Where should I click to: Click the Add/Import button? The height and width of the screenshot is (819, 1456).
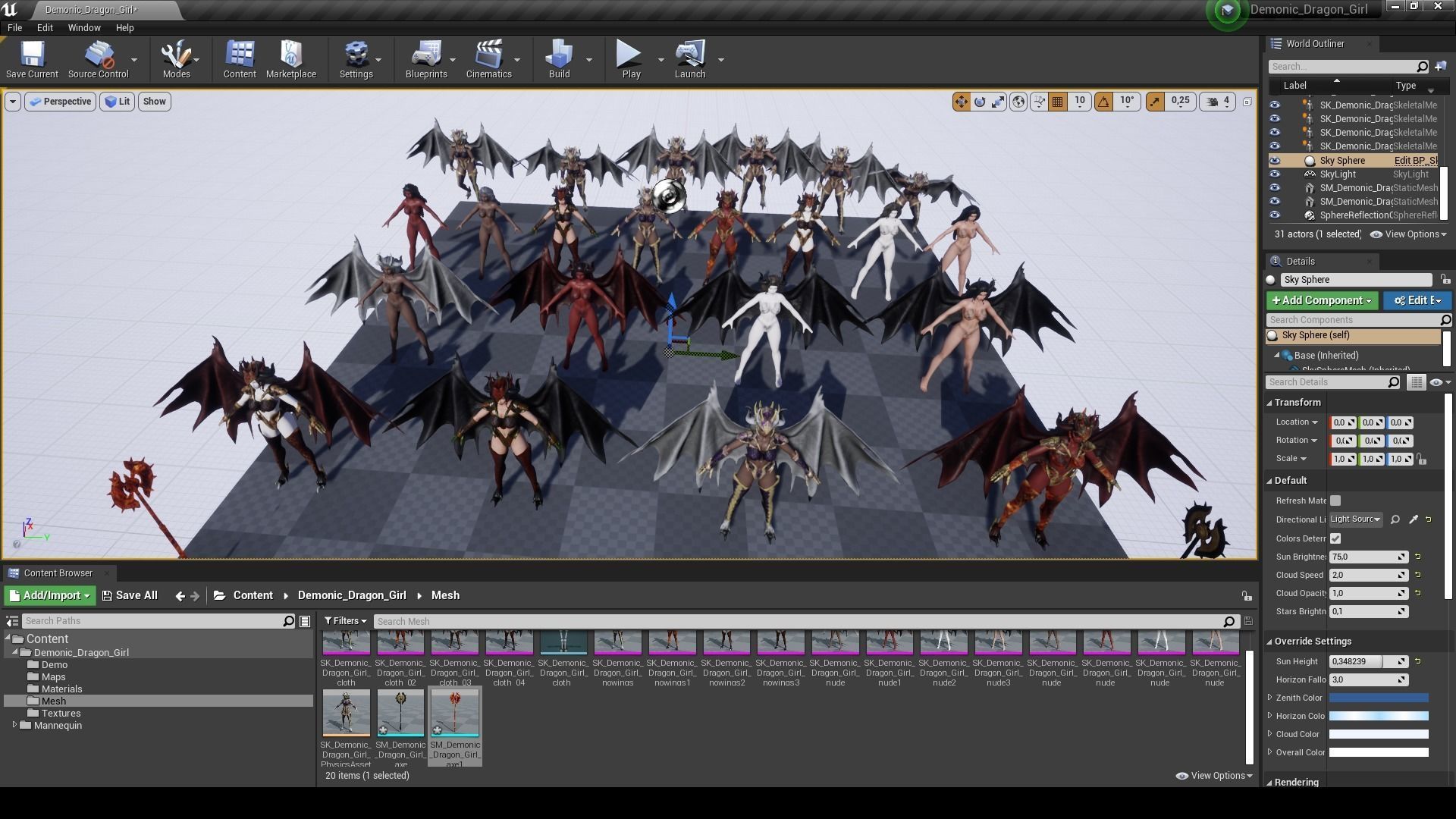point(49,595)
